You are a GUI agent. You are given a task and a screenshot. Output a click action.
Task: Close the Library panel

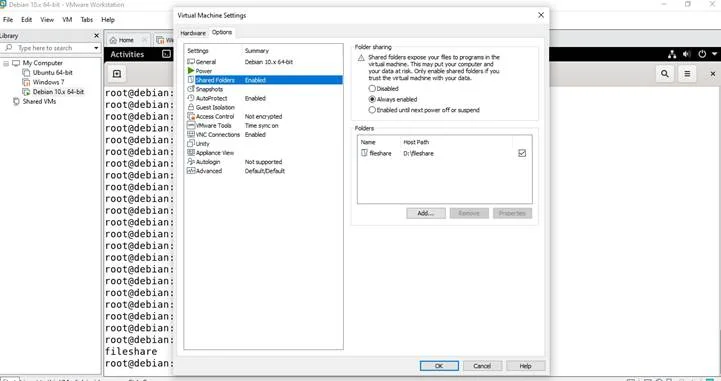pyautogui.click(x=97, y=35)
